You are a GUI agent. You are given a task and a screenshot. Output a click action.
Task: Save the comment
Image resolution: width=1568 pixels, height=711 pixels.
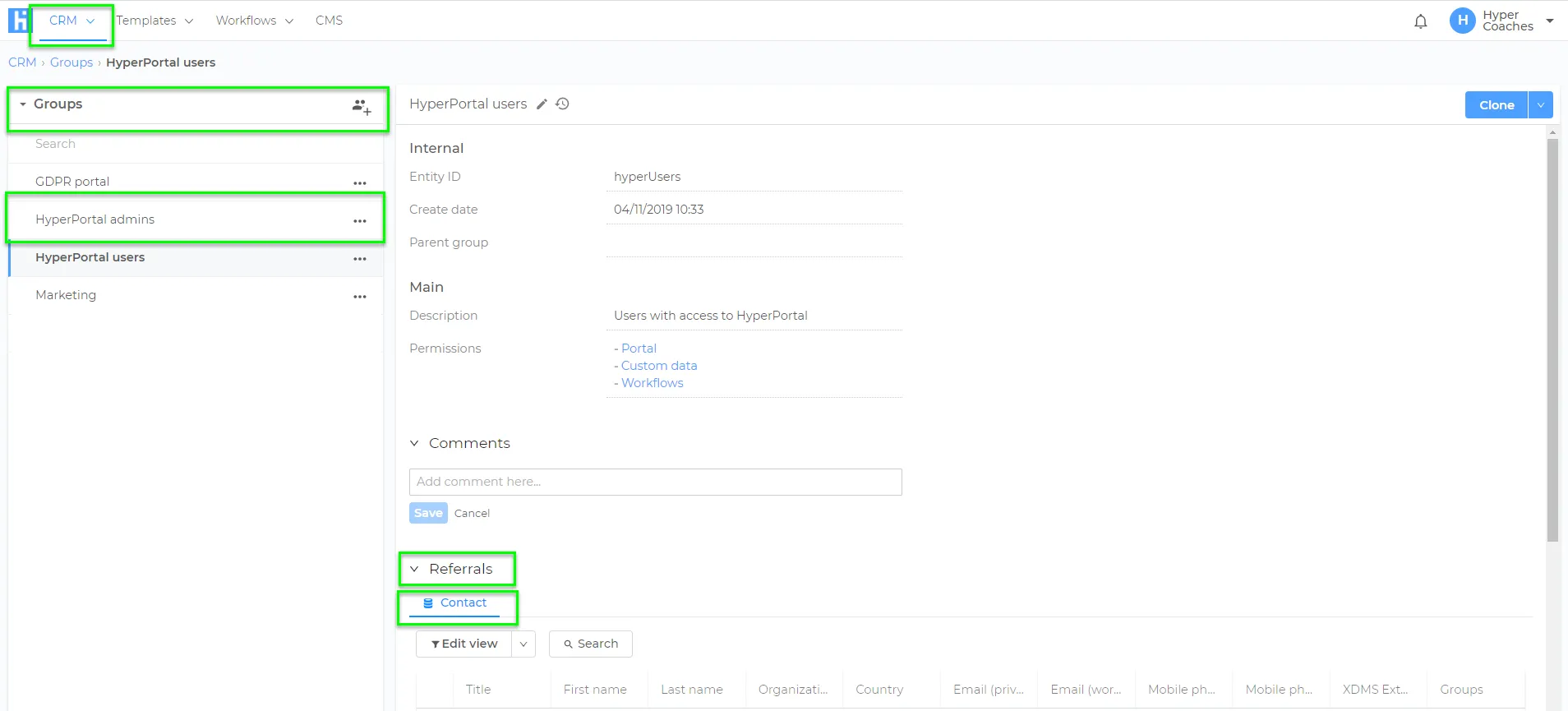(x=428, y=513)
